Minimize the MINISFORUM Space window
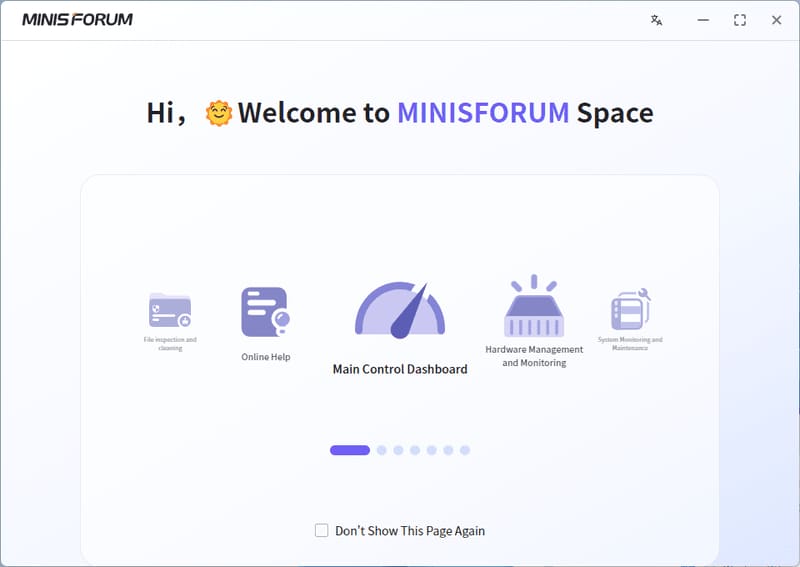The width and height of the screenshot is (800, 567). click(703, 20)
